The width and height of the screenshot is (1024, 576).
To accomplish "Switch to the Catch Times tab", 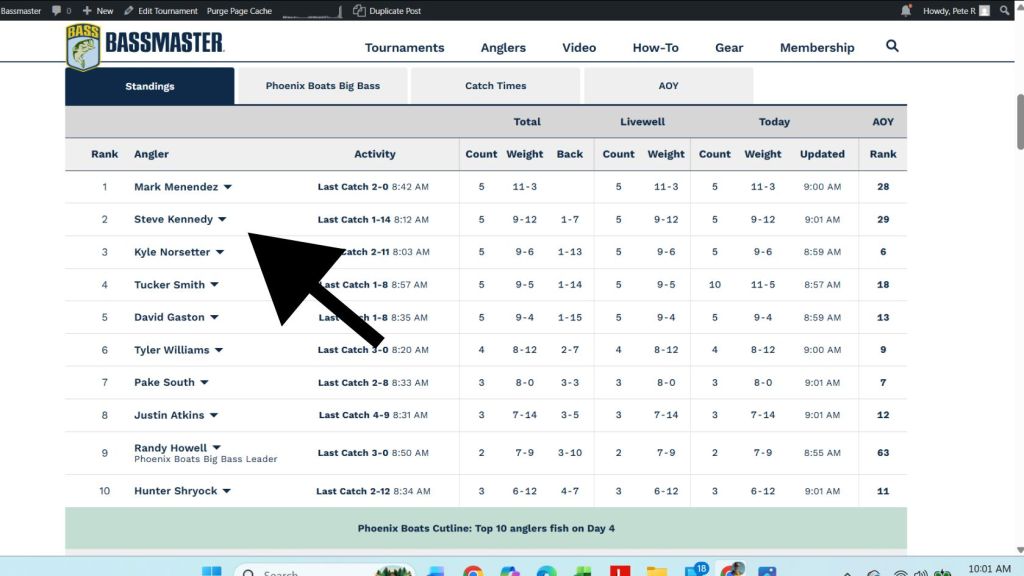I will click(495, 86).
